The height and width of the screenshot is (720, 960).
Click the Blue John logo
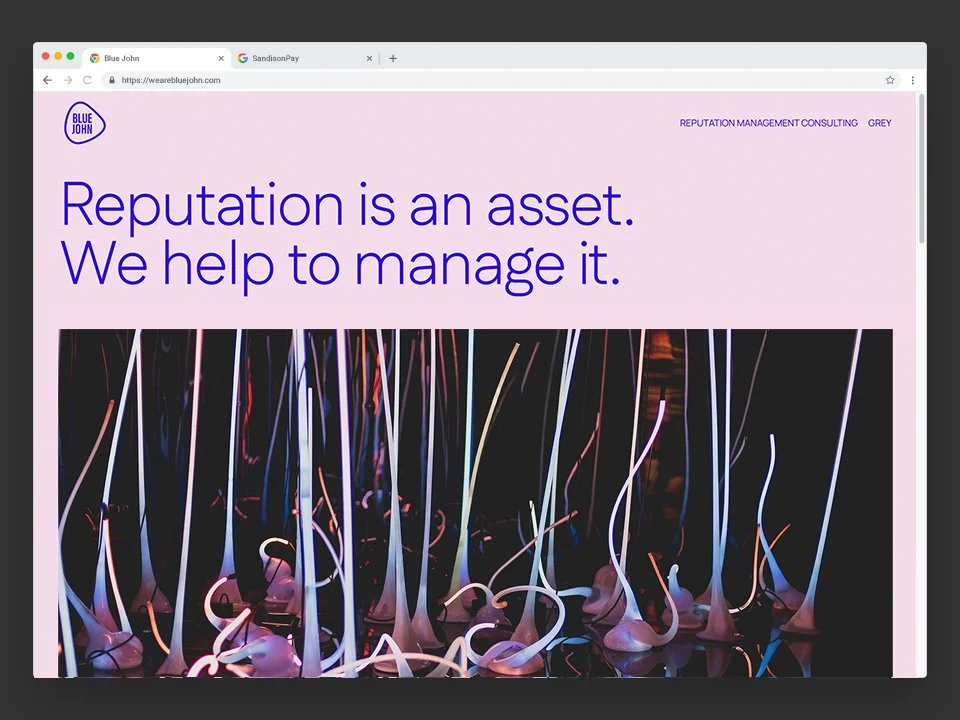pyautogui.click(x=84, y=123)
